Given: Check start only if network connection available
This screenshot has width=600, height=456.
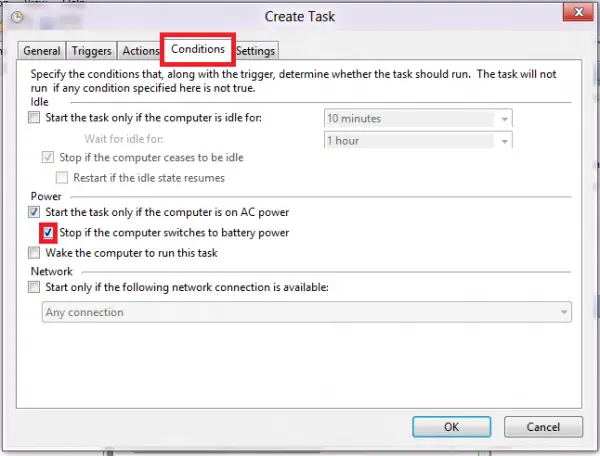Looking at the screenshot, I should tap(34, 287).
